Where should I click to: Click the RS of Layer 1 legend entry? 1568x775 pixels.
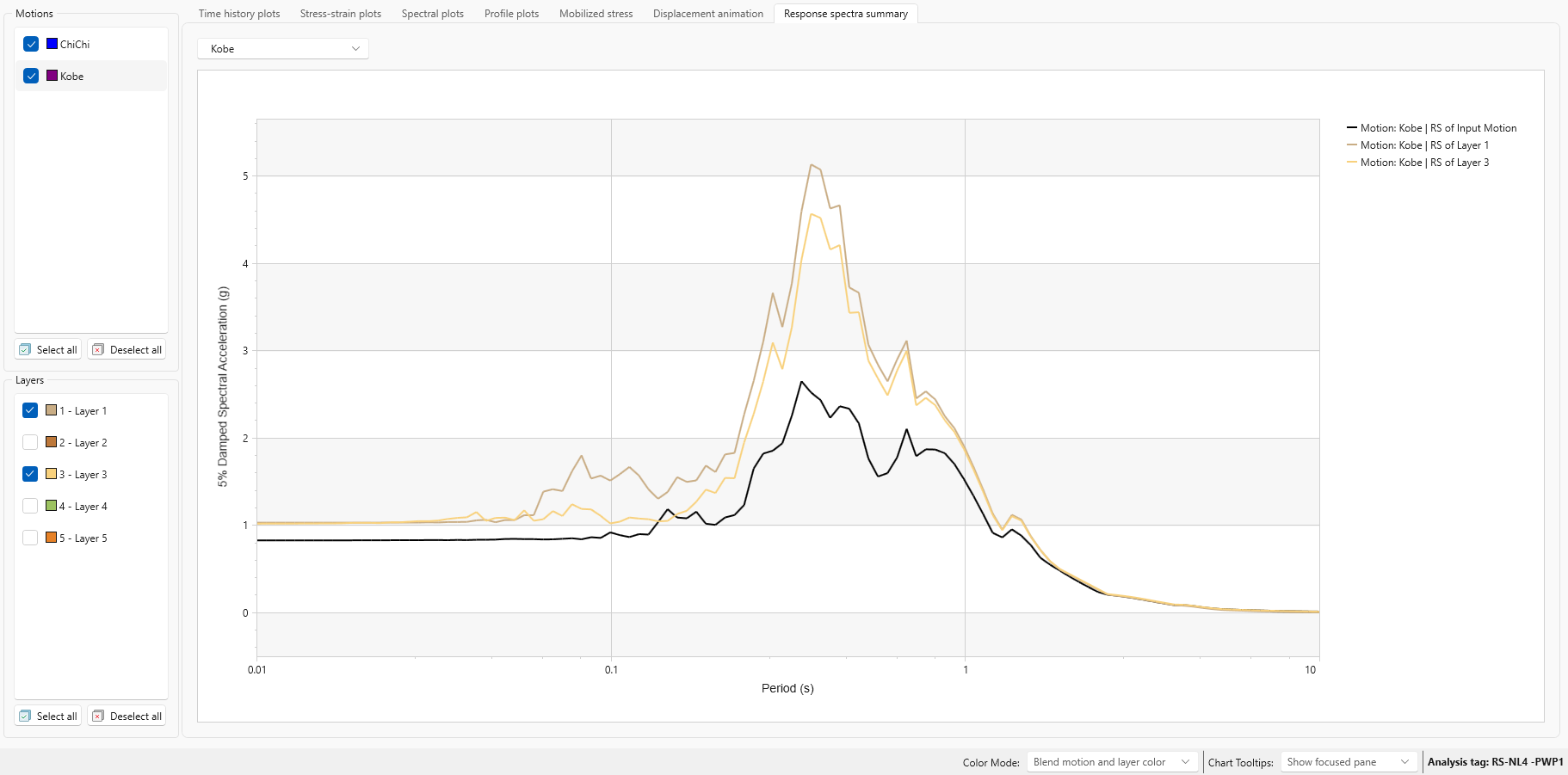(x=1418, y=145)
